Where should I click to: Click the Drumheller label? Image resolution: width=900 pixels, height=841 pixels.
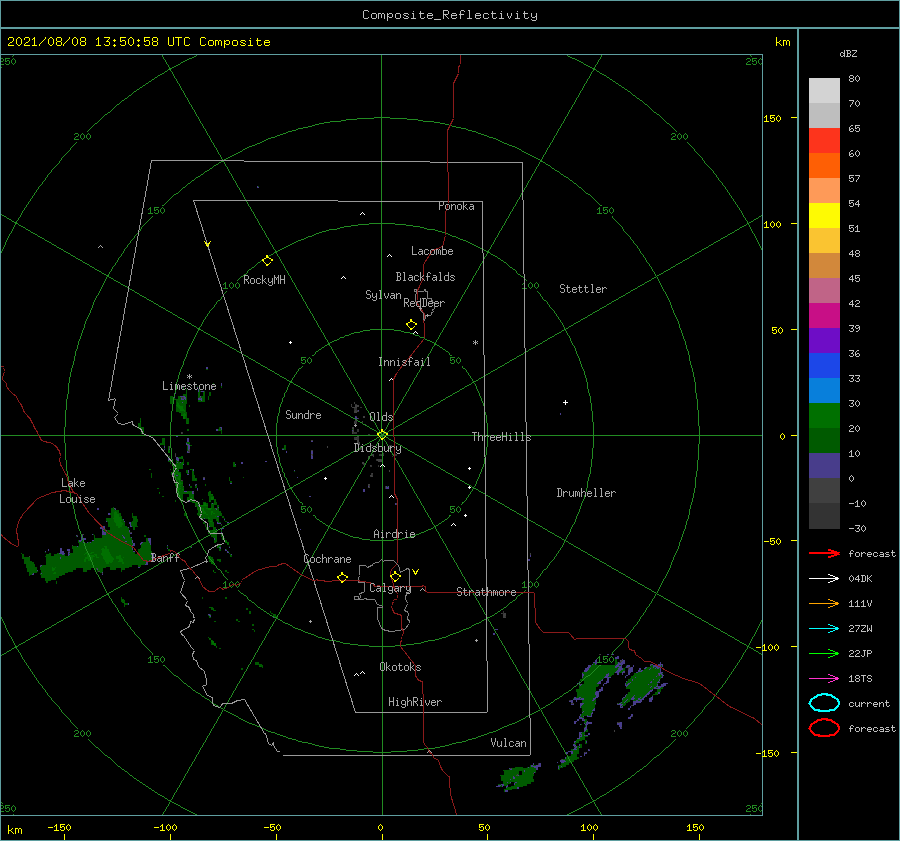click(x=586, y=493)
